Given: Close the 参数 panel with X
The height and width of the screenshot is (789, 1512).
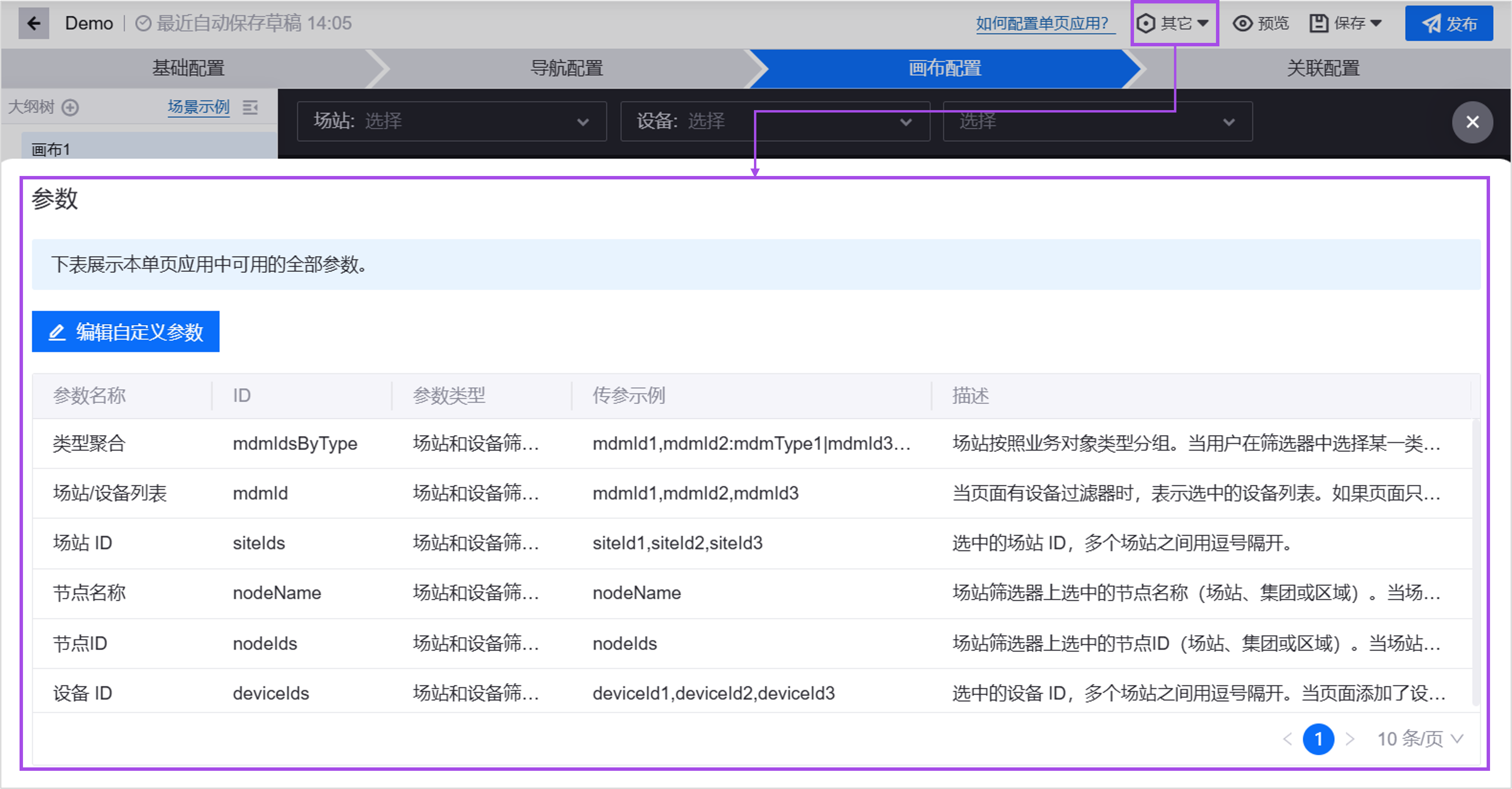Looking at the screenshot, I should (1472, 122).
